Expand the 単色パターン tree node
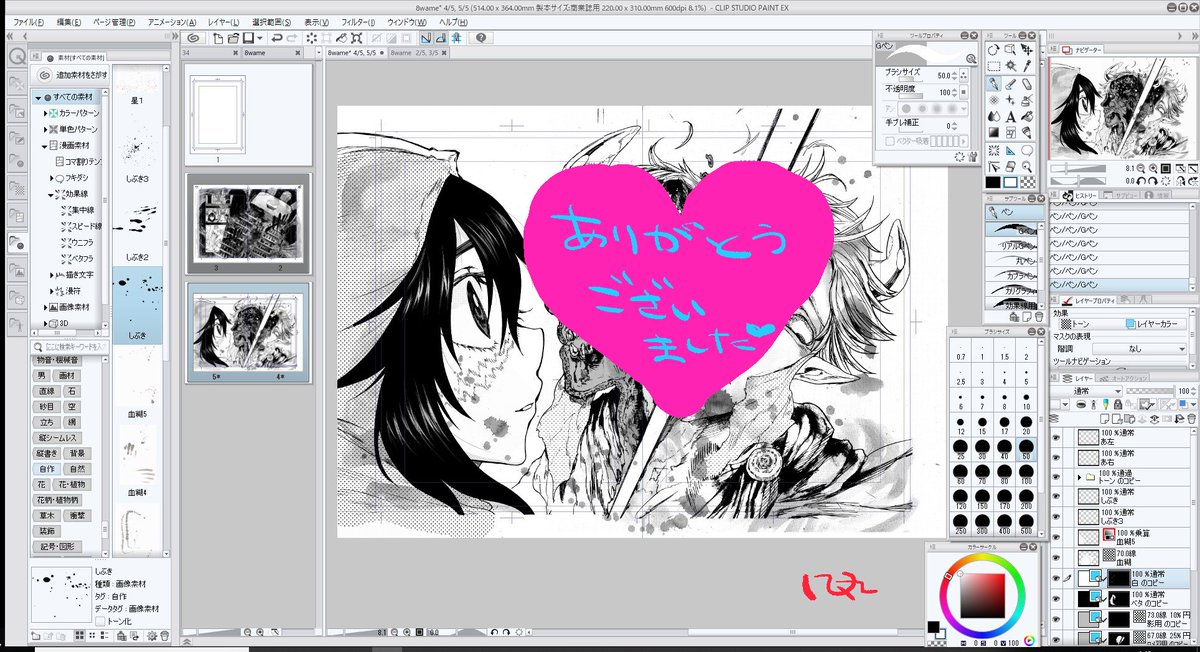The width and height of the screenshot is (1200, 652). point(45,129)
